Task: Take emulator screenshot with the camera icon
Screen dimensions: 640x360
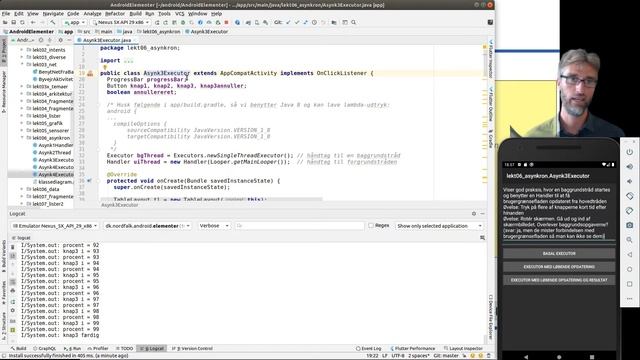Action: click(629, 225)
